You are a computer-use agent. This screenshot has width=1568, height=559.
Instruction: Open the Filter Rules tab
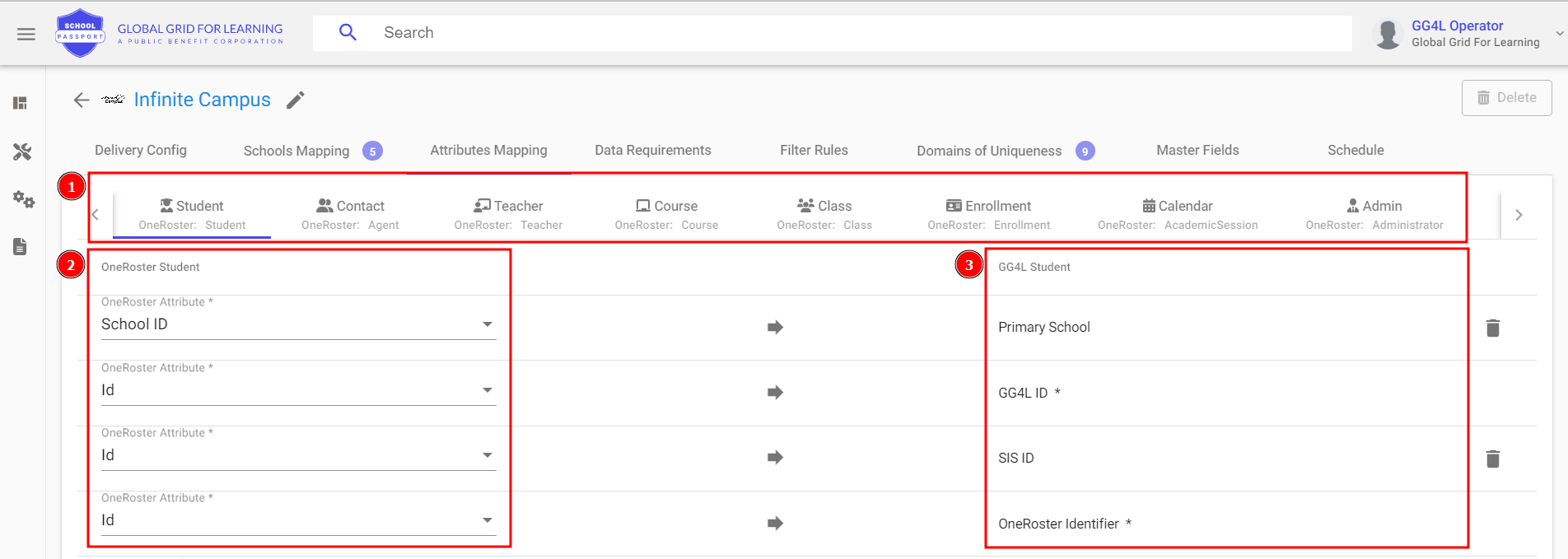point(814,151)
